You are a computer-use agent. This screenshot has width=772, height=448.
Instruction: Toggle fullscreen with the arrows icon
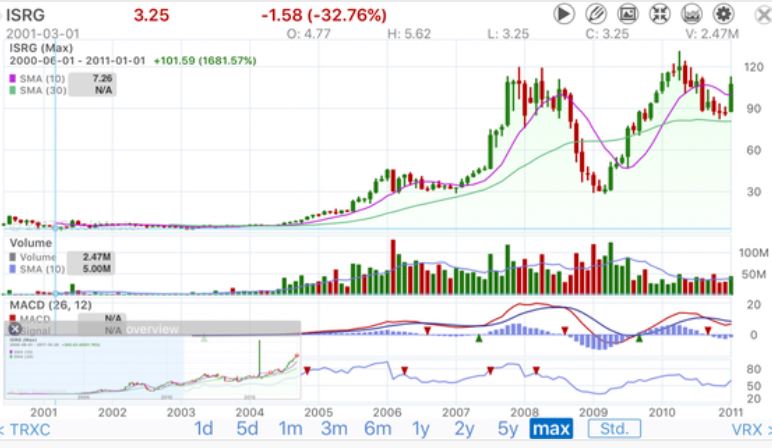658,14
